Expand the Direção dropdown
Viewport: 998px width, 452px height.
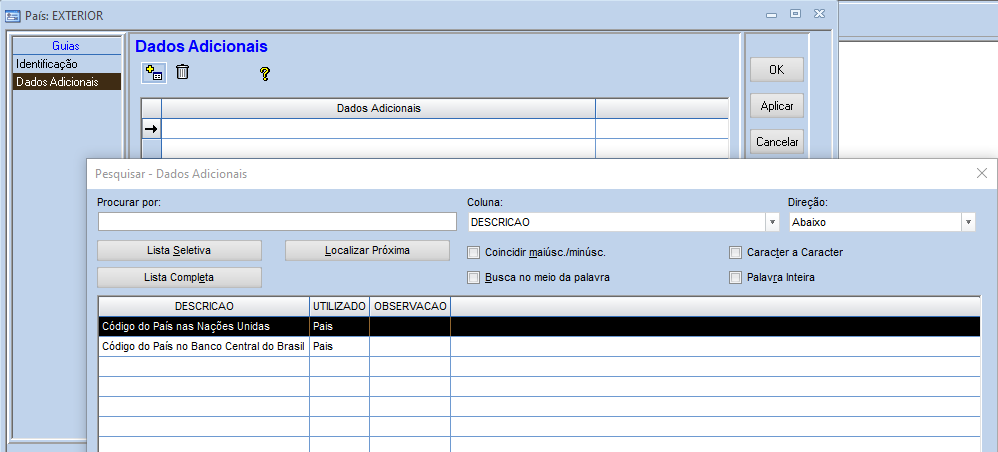pyautogui.click(x=967, y=222)
